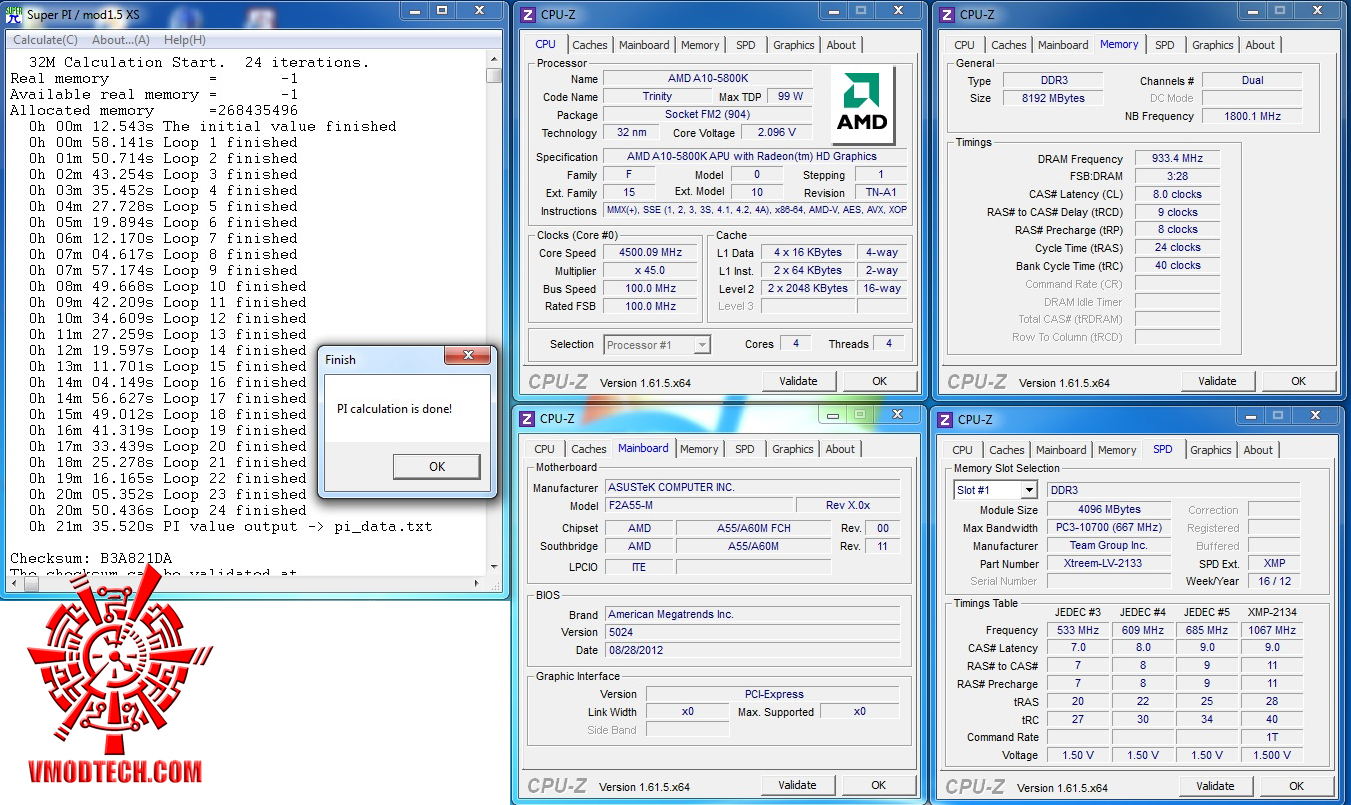Click OK in the SPD slot window
The image size is (1351, 805).
point(1296,786)
